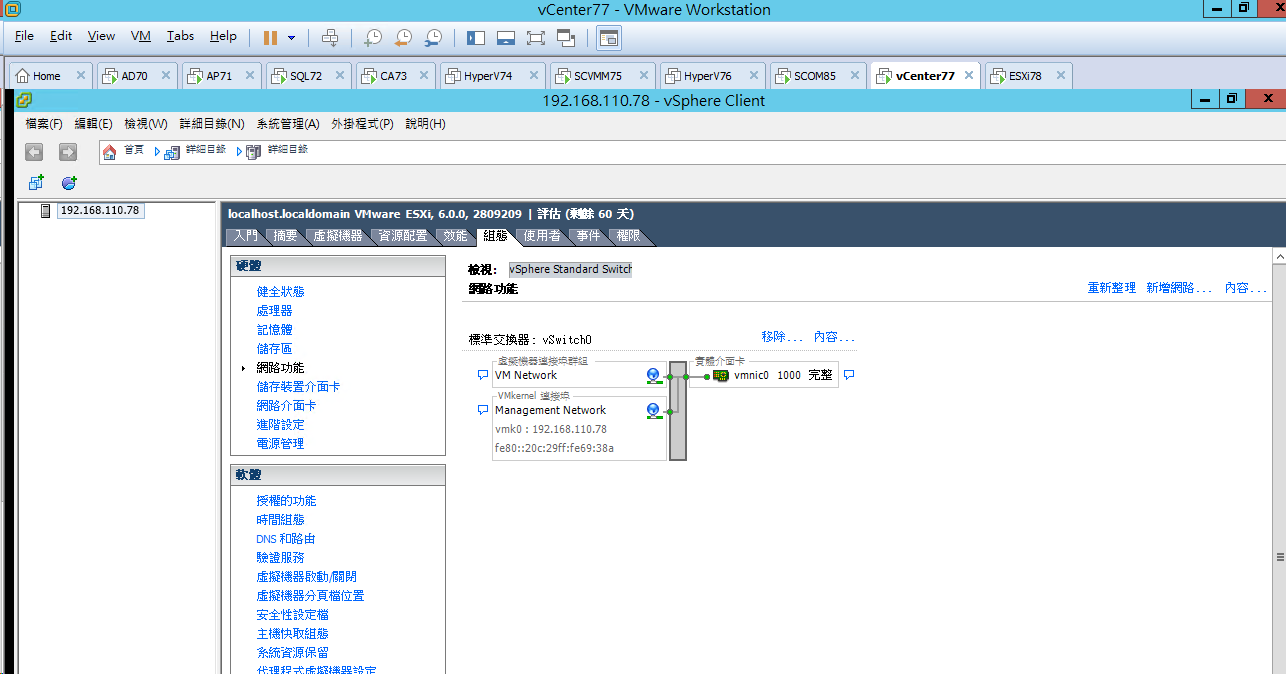Open 處理器 processor link
Viewport: 1286px width, 674px height.
click(x=274, y=311)
